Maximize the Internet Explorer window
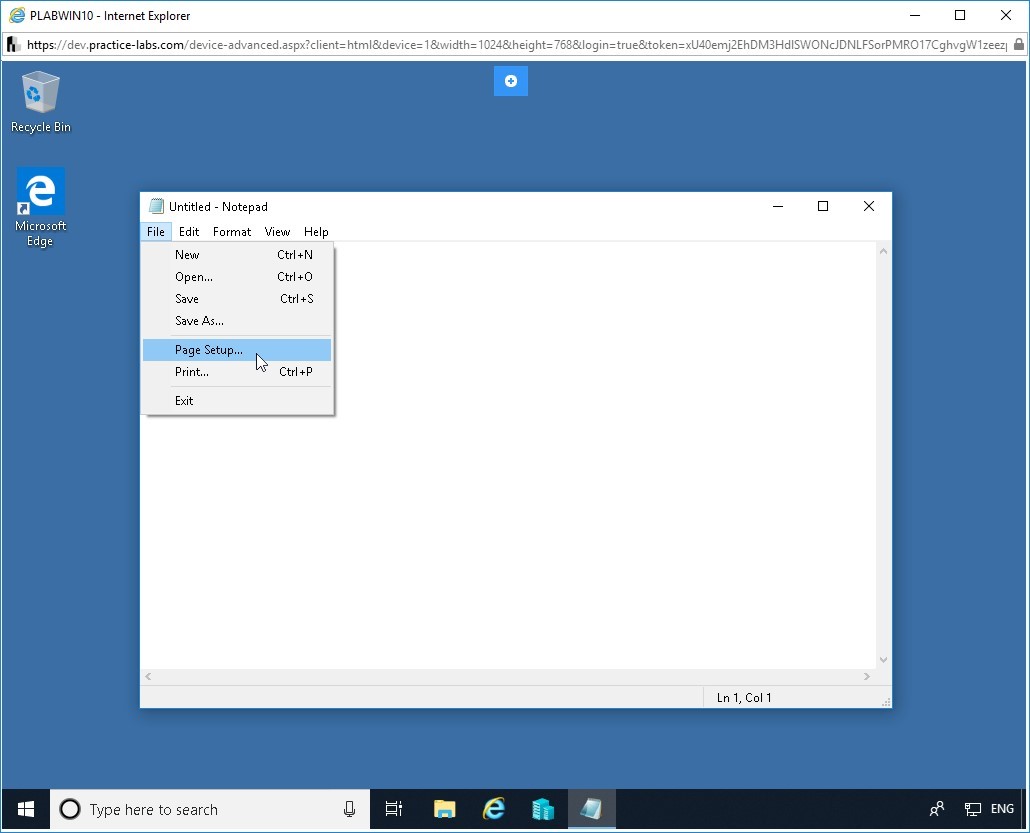The height and width of the screenshot is (833, 1030). click(x=960, y=15)
